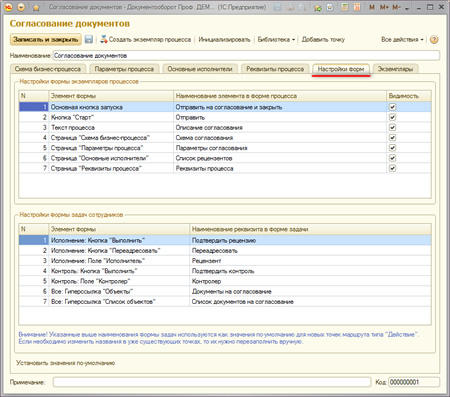Click the Записать и закрыть button
Image resolution: width=450 pixels, height=397 pixels.
point(46,39)
